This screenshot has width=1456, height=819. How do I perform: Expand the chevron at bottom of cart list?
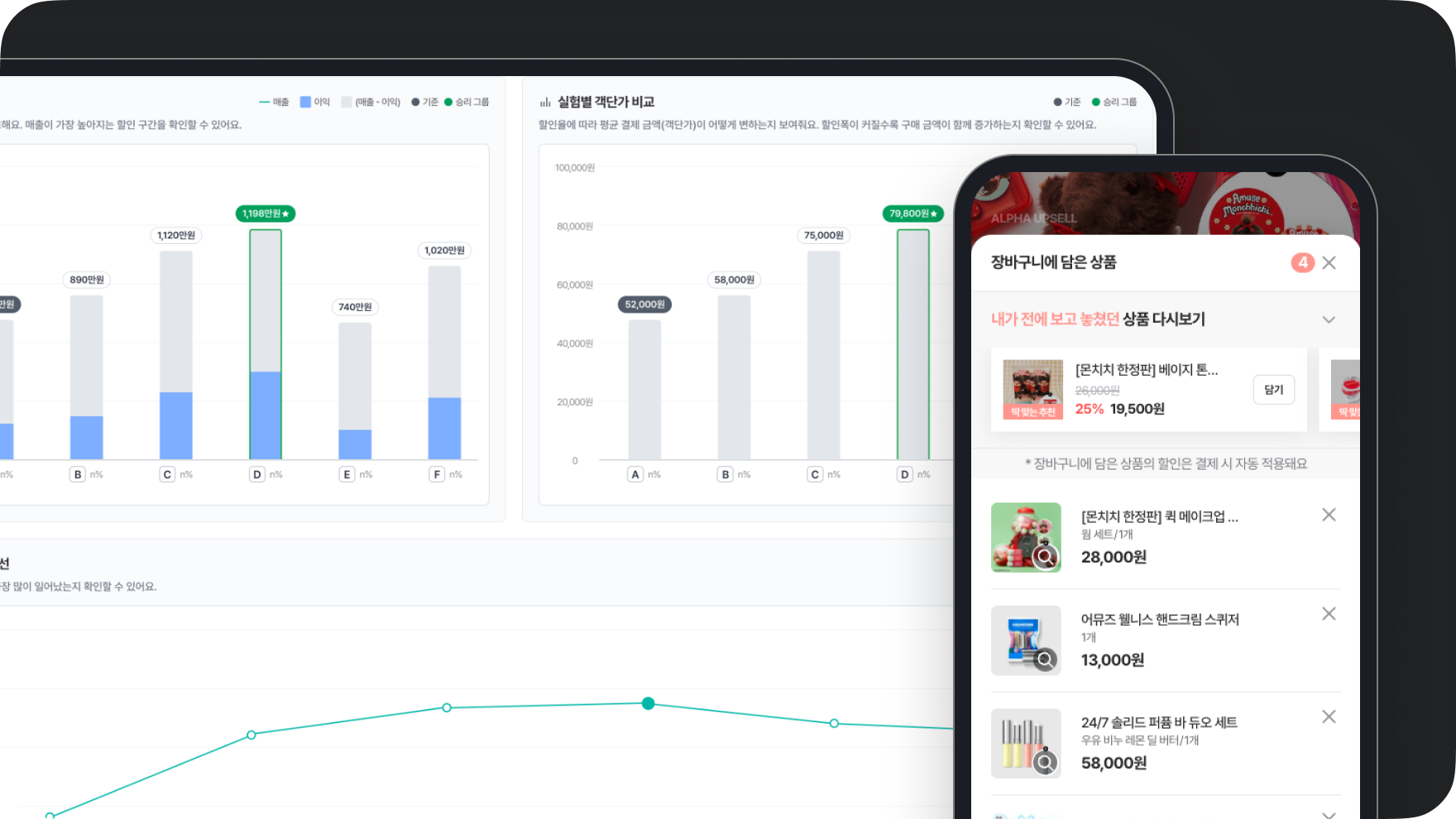pyautogui.click(x=1329, y=814)
